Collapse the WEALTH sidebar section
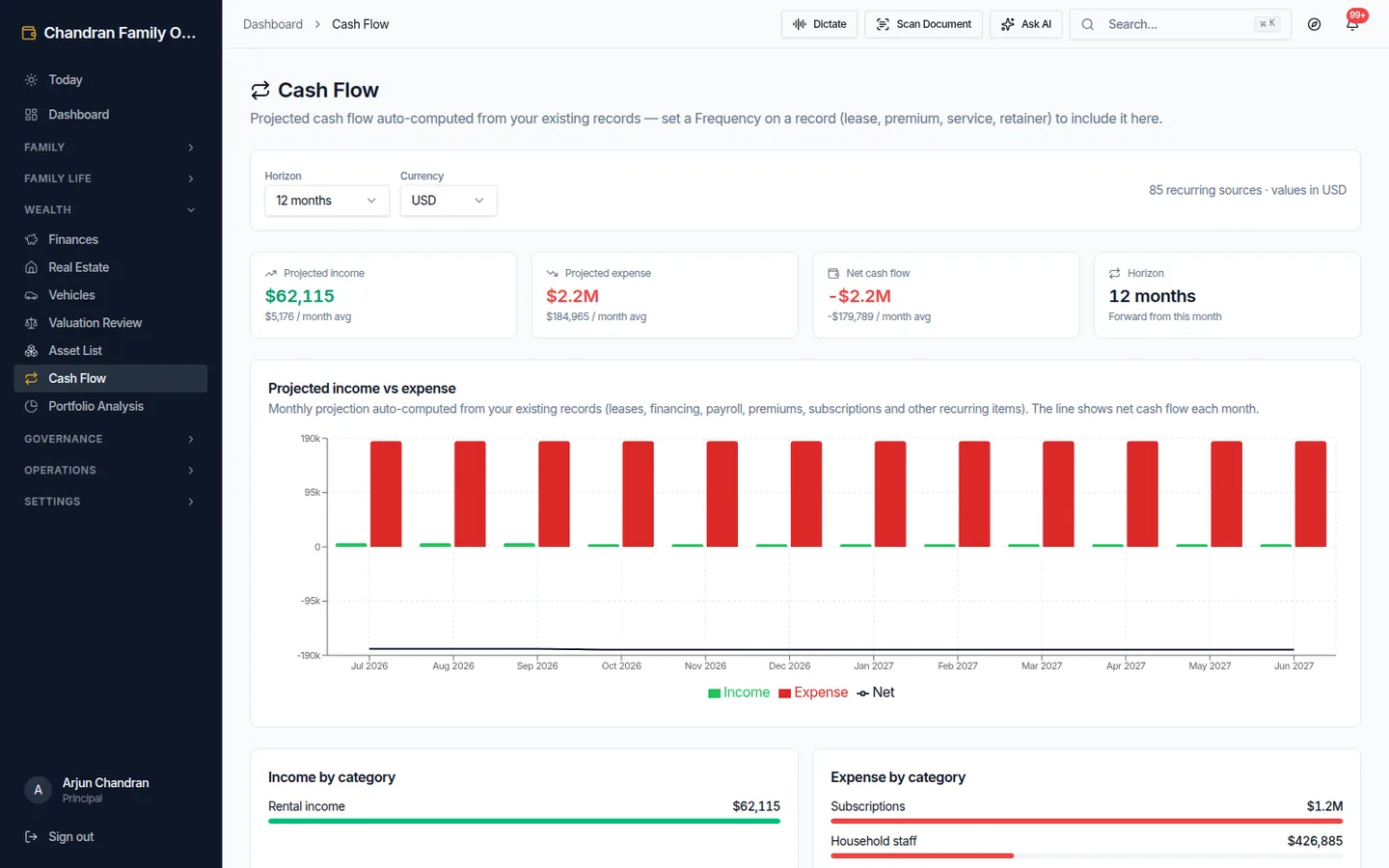This screenshot has width=1389, height=868. point(110,209)
